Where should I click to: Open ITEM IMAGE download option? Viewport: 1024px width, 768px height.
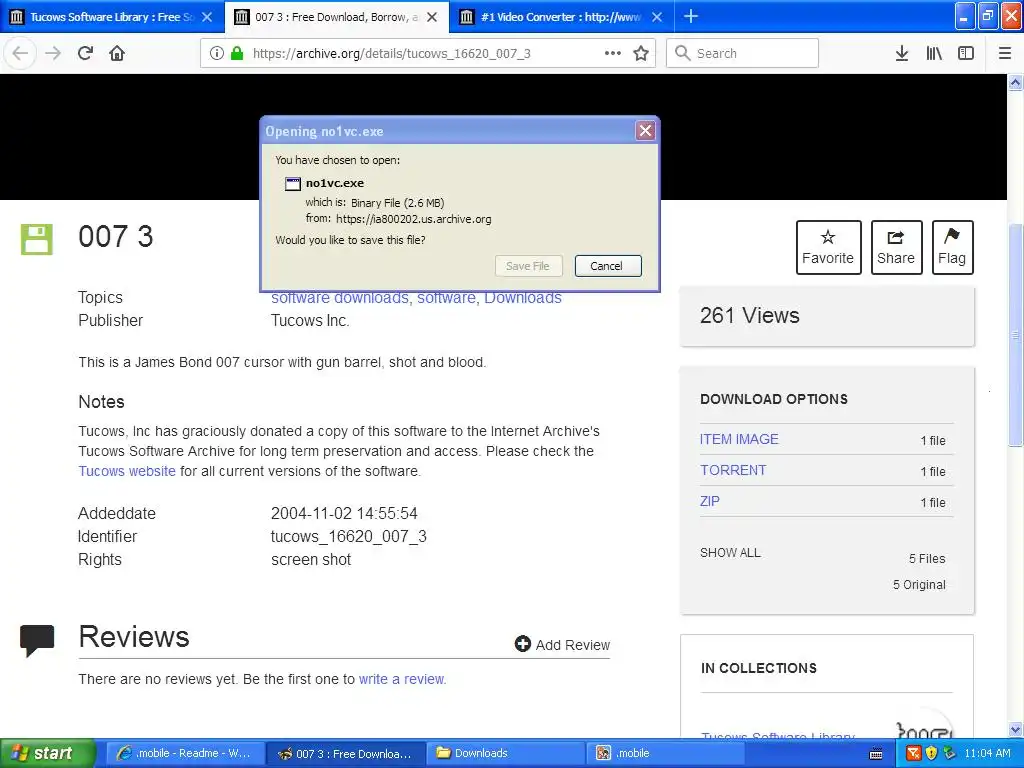click(739, 439)
